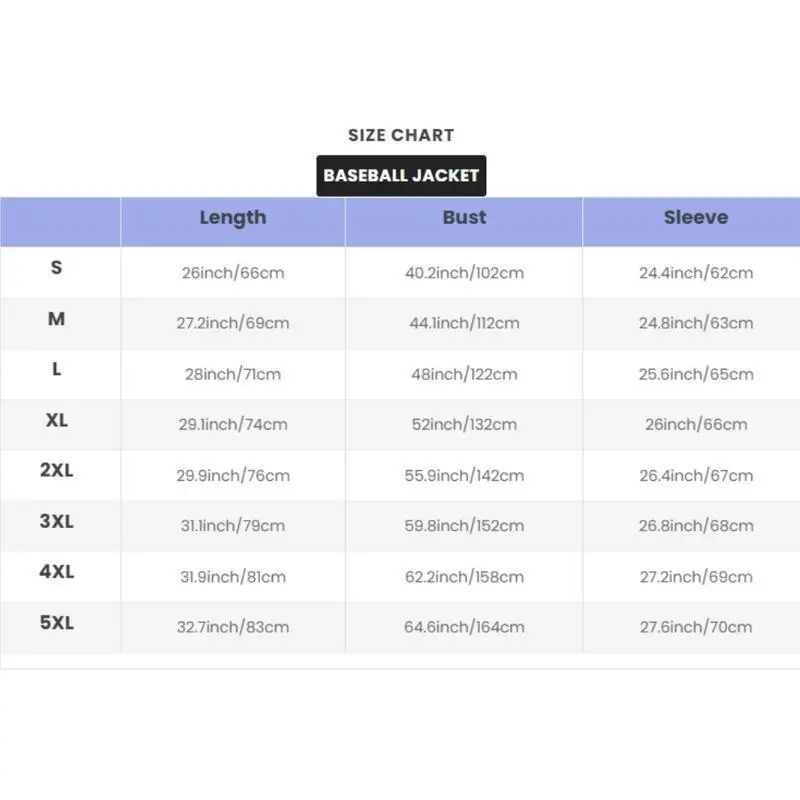The height and width of the screenshot is (800, 800).
Task: Select the Length column header
Action: [233, 218]
